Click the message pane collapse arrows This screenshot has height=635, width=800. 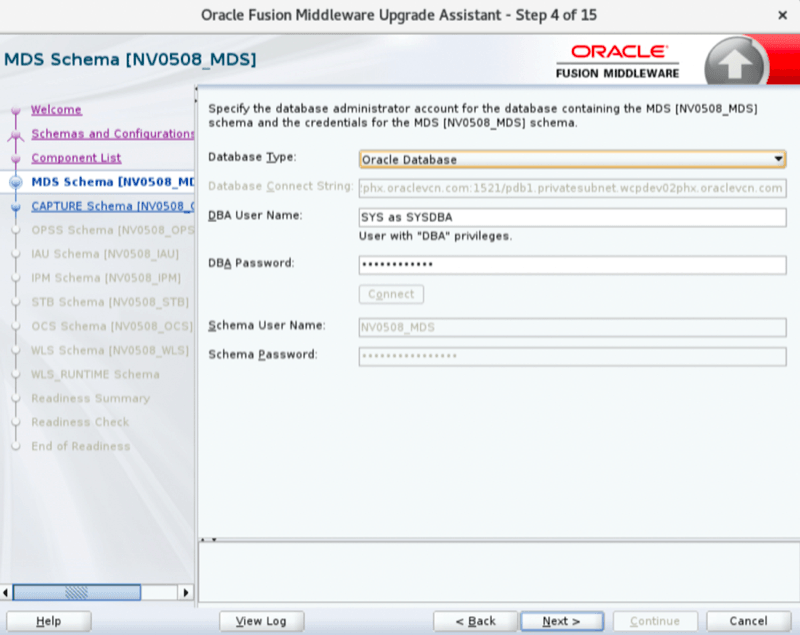click(x=209, y=539)
